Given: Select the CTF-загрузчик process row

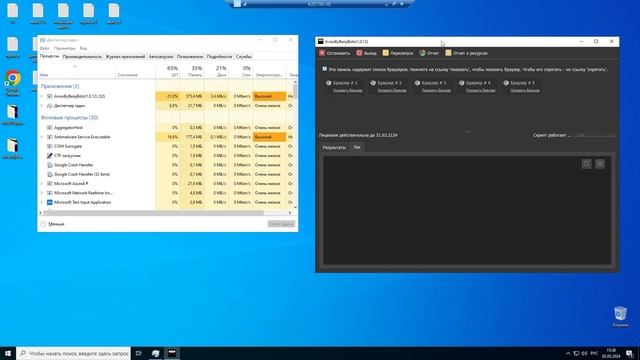Looking at the screenshot, I should pyautogui.click(x=167, y=156).
